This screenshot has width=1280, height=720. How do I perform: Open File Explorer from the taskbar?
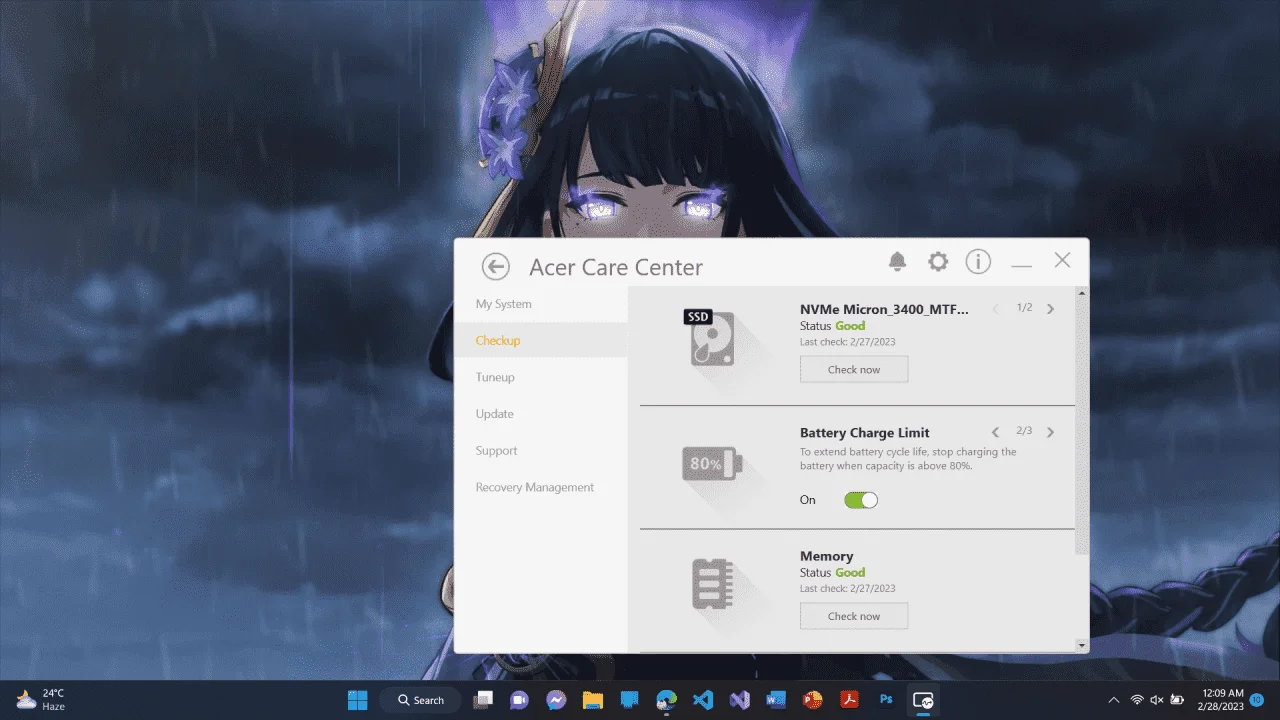coord(593,700)
